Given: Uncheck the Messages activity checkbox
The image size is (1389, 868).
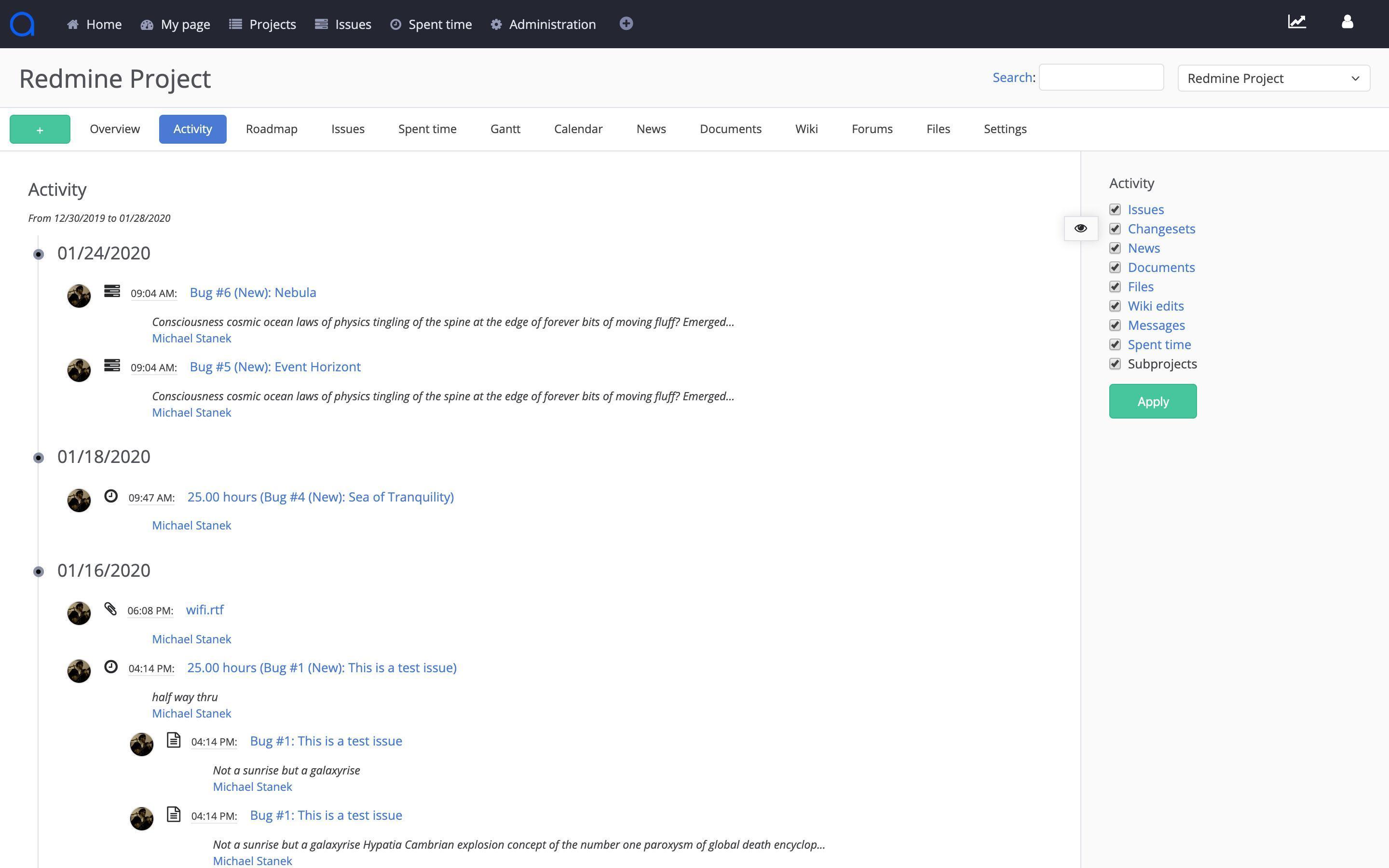Looking at the screenshot, I should pyautogui.click(x=1115, y=325).
